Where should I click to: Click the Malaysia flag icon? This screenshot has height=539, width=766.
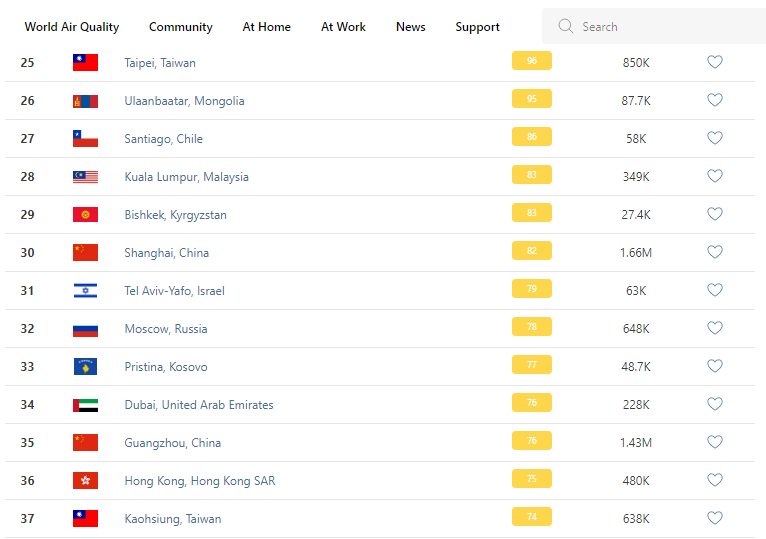tap(85, 177)
